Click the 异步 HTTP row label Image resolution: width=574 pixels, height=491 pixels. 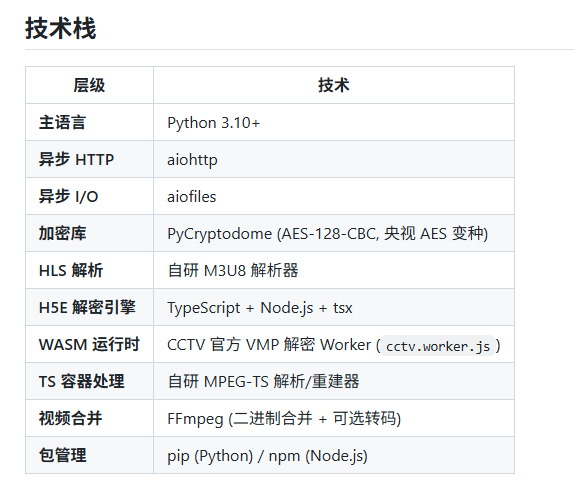coord(77,160)
